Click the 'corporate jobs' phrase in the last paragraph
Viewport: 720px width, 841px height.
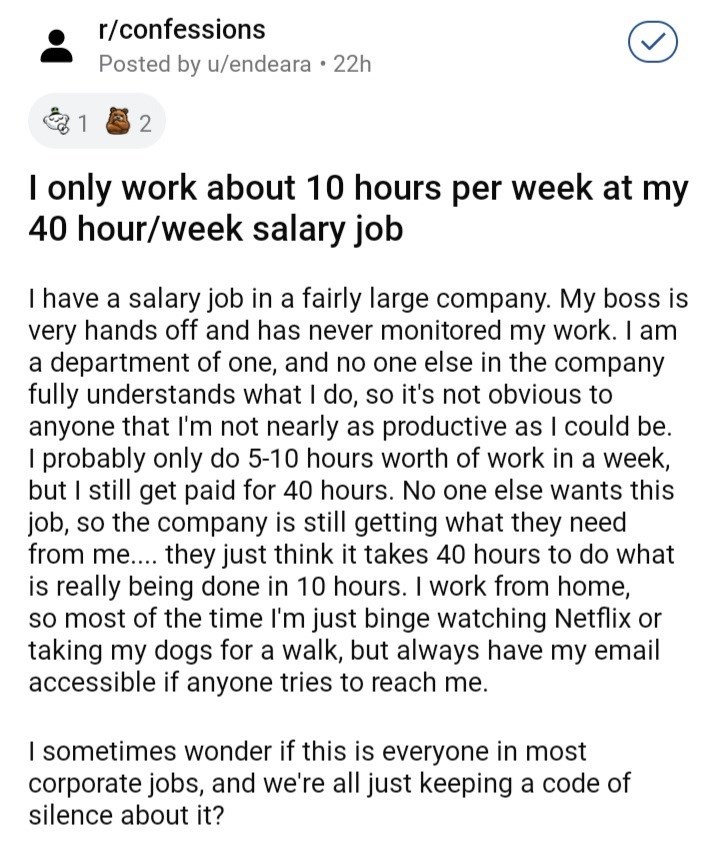click(x=116, y=784)
